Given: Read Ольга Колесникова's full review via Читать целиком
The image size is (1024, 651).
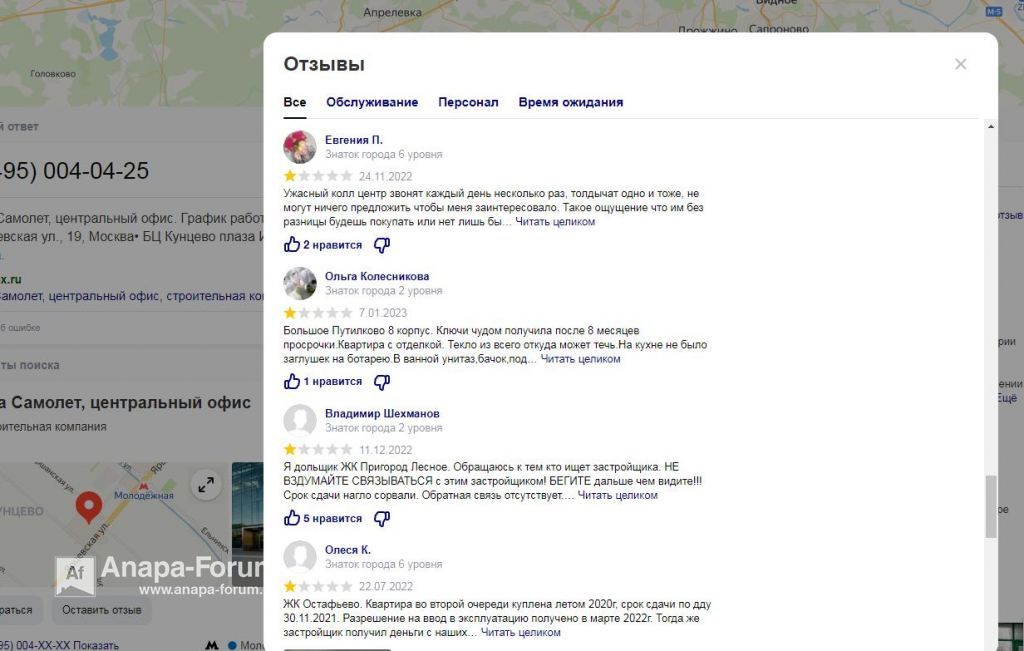Looking at the screenshot, I should 581,359.
